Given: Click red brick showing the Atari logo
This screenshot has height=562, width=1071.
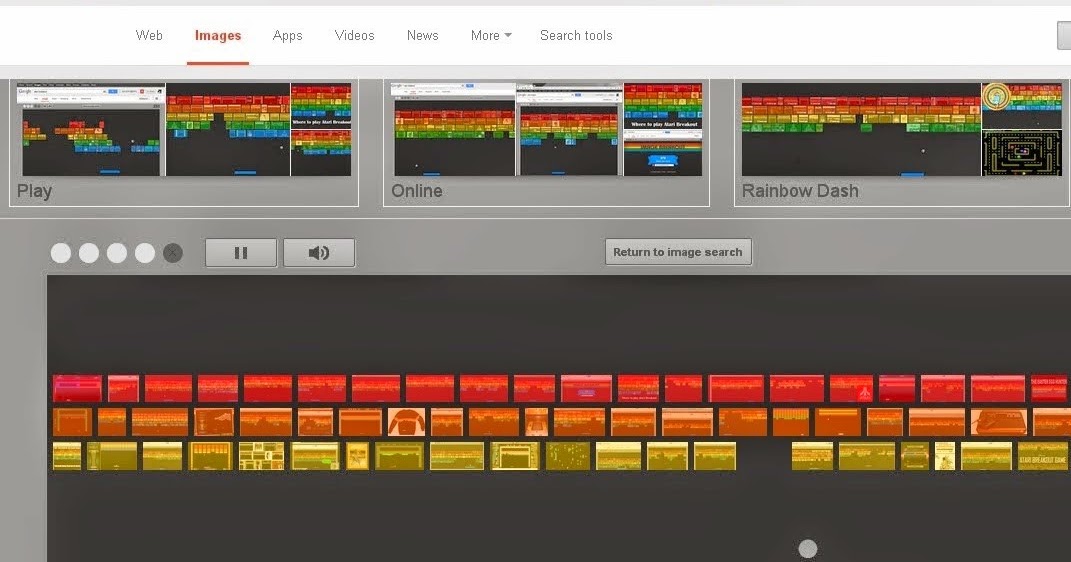Looking at the screenshot, I should (x=851, y=389).
